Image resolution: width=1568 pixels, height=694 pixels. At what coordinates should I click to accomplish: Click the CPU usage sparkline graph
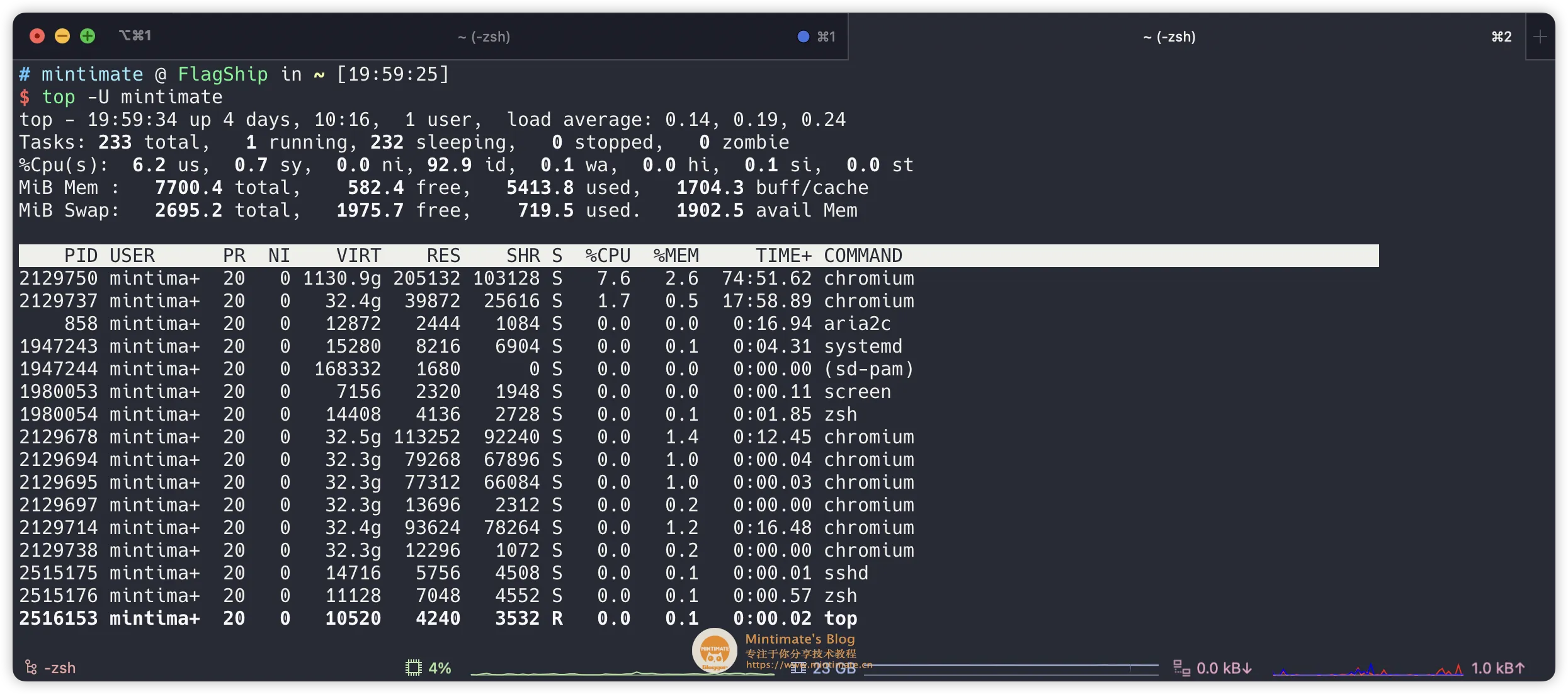click(622, 673)
